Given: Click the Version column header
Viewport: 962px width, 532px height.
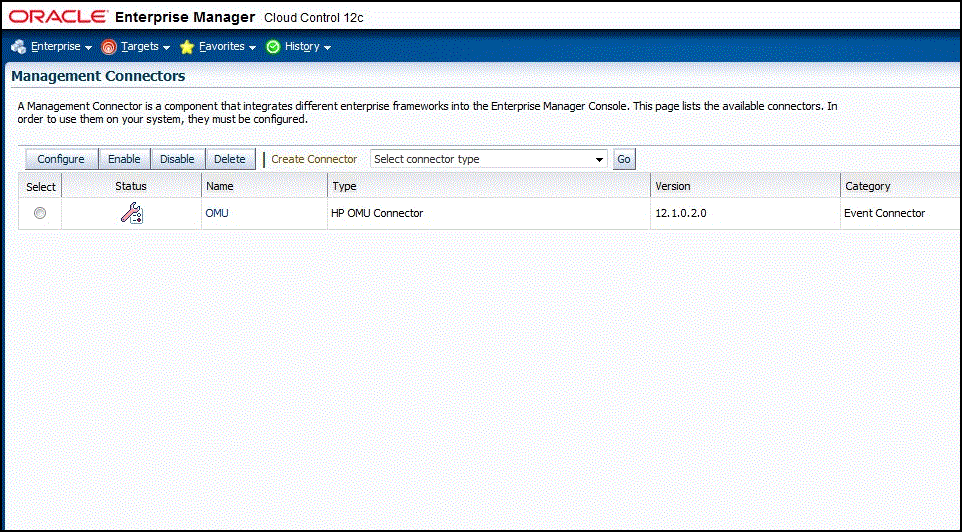Looking at the screenshot, I should 745,186.
